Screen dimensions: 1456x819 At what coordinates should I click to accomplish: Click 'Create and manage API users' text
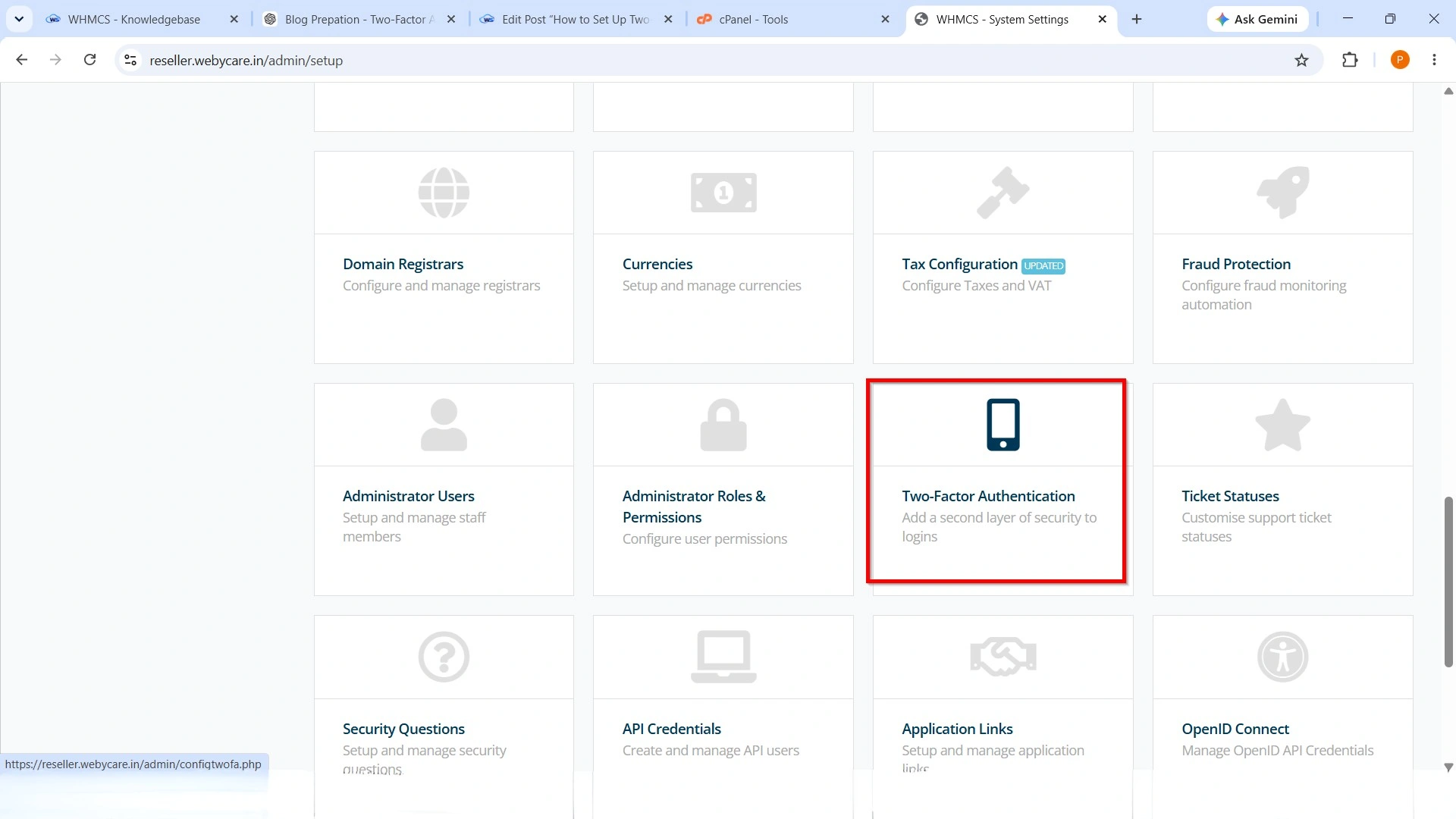point(711,751)
